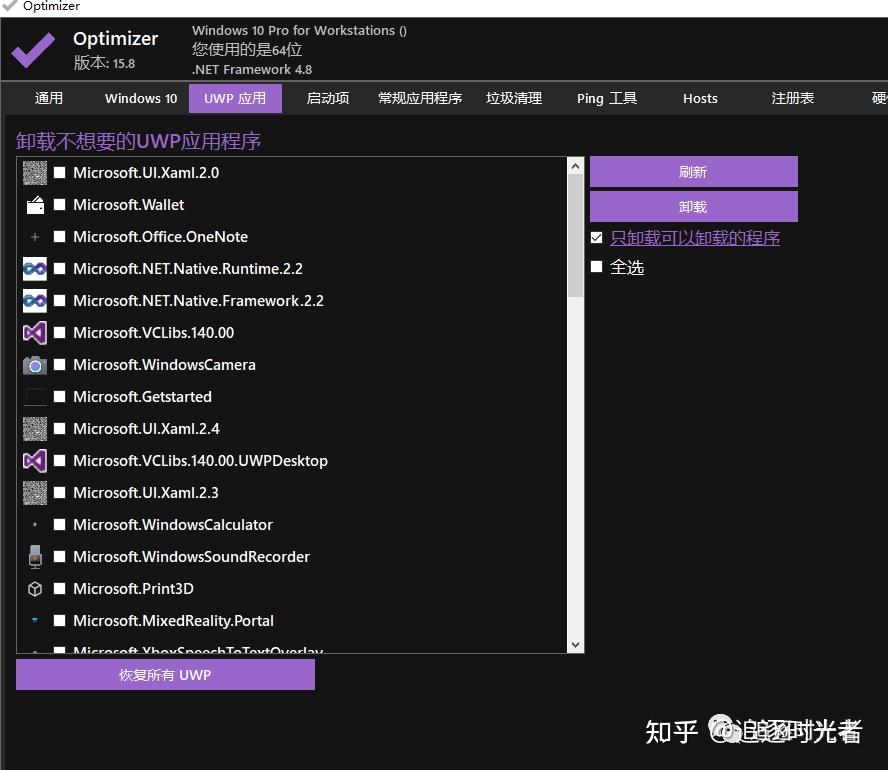
Task: Tick the 全选 select-all checkbox
Action: (596, 267)
